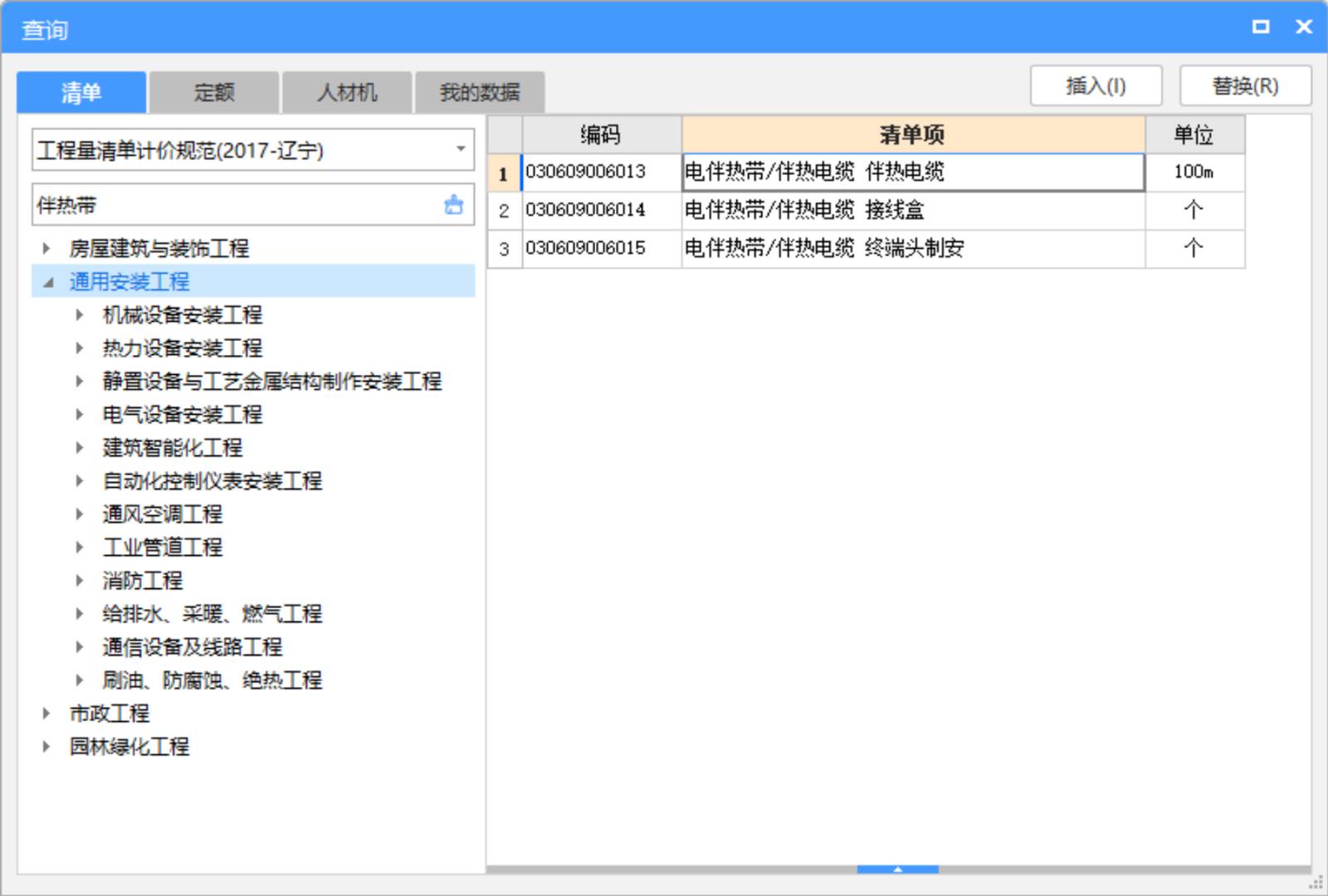Expand the 工业管道工程 arrow
The image size is (1328, 896).
click(x=80, y=547)
